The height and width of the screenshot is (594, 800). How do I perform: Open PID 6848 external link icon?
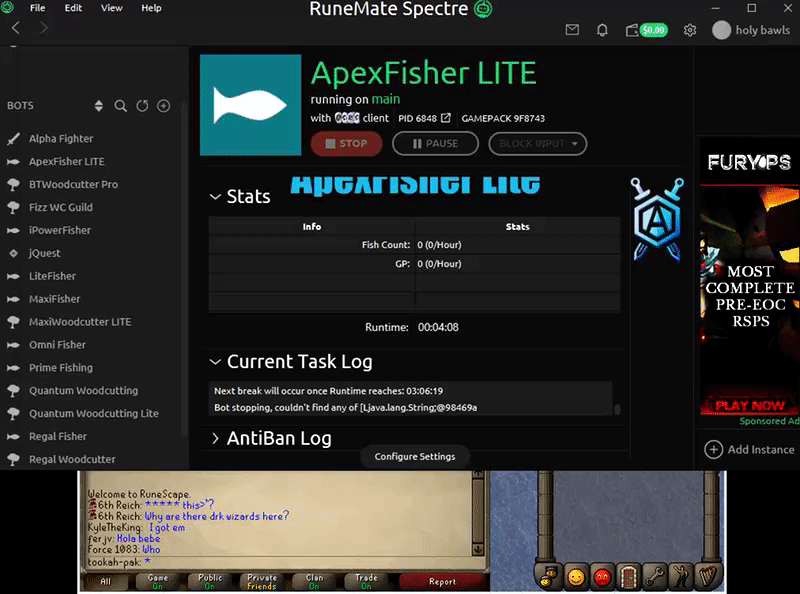446,118
